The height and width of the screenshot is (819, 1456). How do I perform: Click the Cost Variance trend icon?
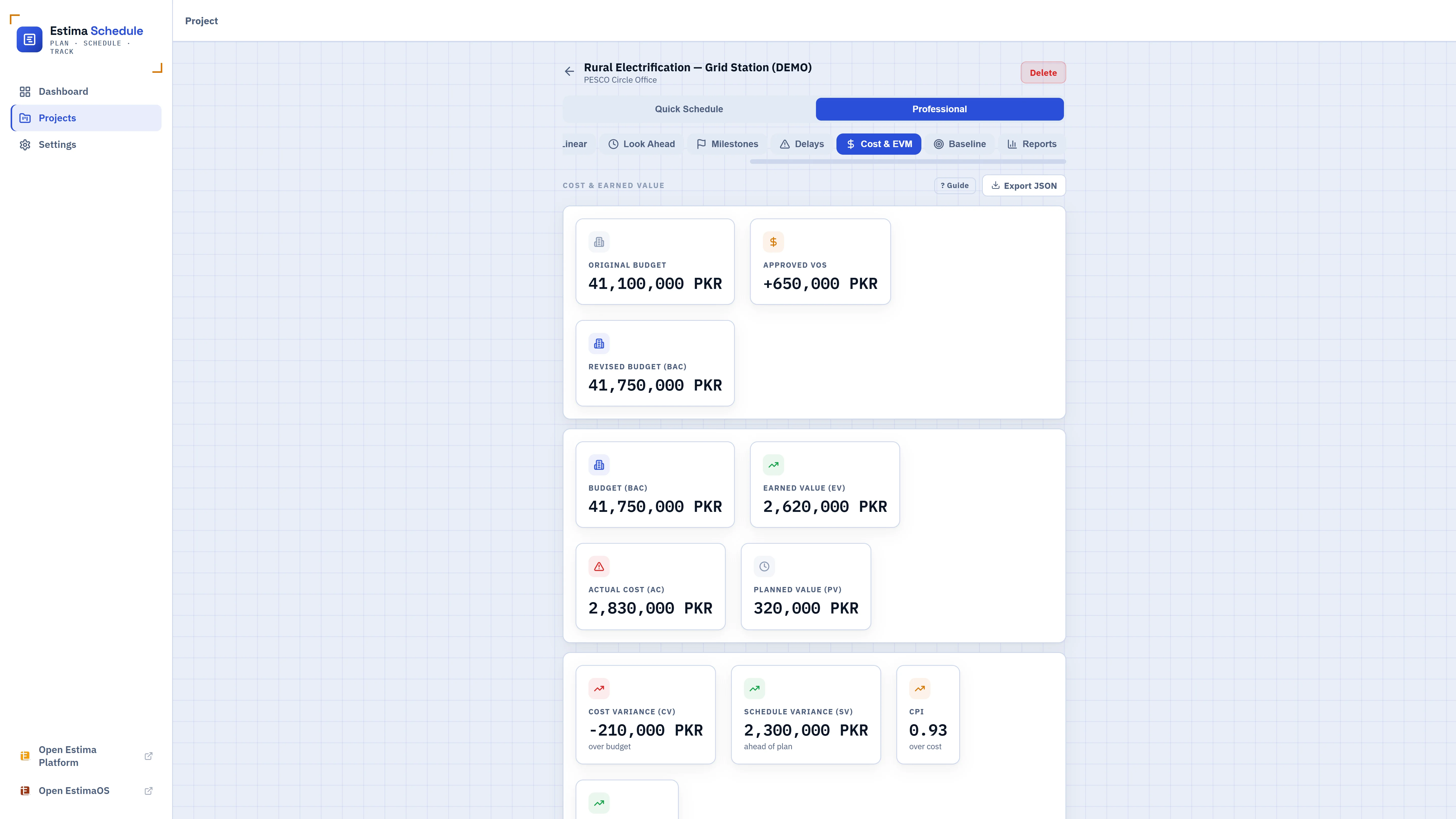click(x=599, y=688)
